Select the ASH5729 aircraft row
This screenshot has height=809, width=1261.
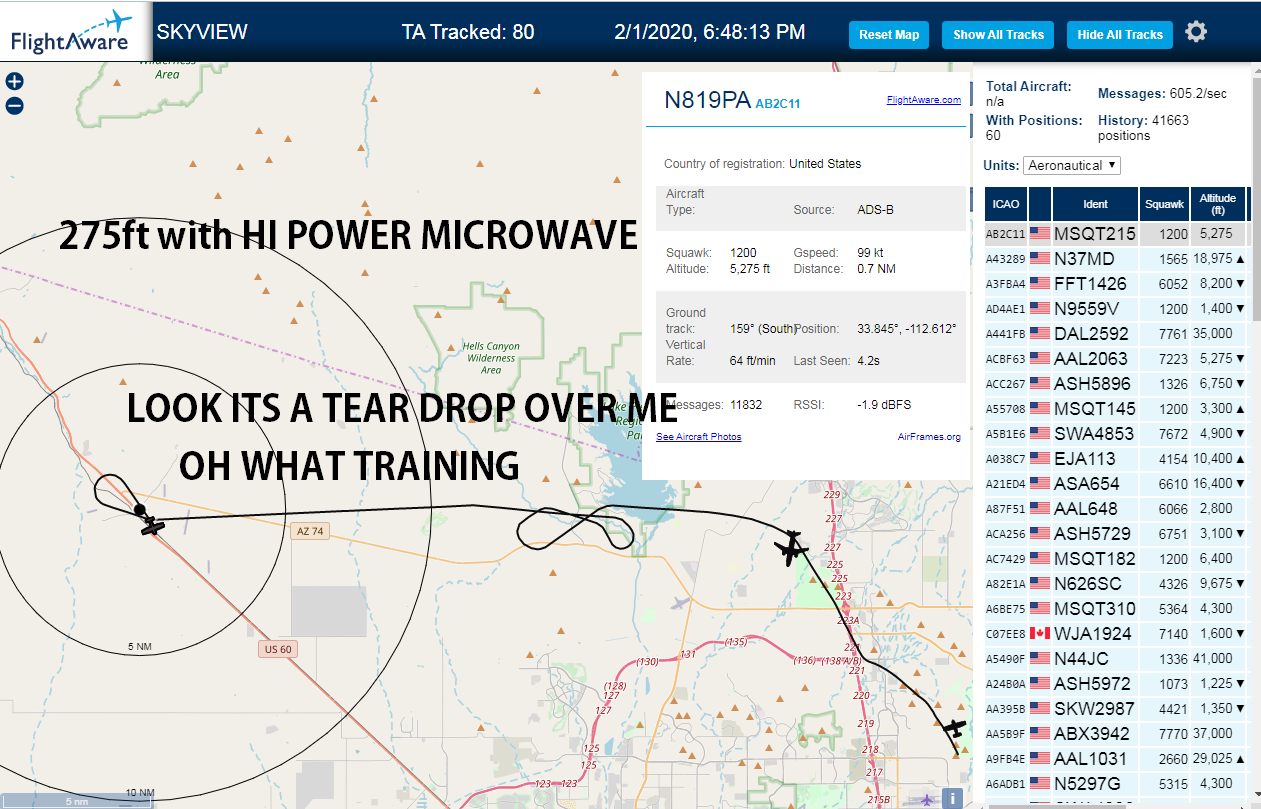(1114, 533)
